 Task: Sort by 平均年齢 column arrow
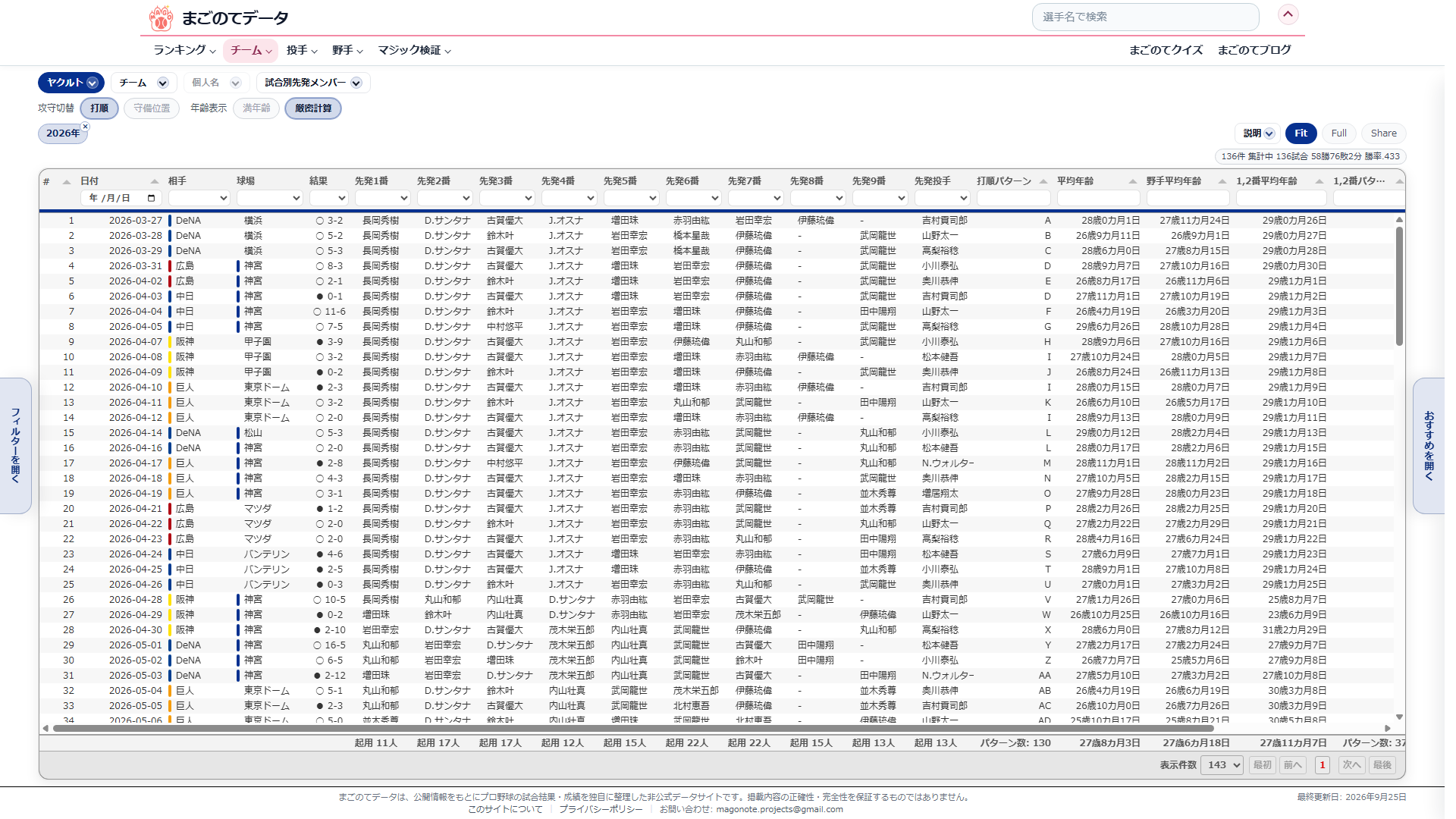click(1133, 181)
